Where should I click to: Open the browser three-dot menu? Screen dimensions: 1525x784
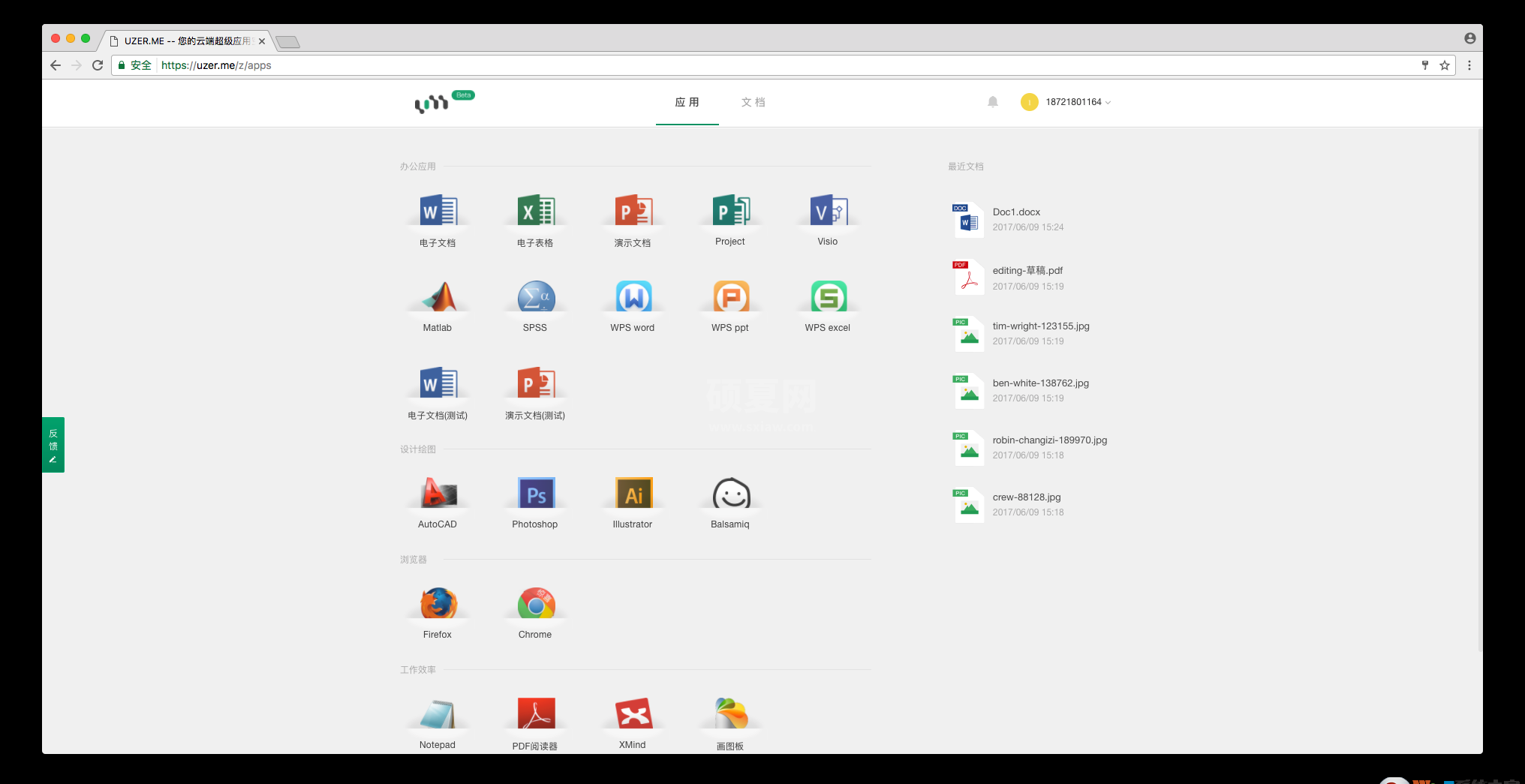point(1469,65)
